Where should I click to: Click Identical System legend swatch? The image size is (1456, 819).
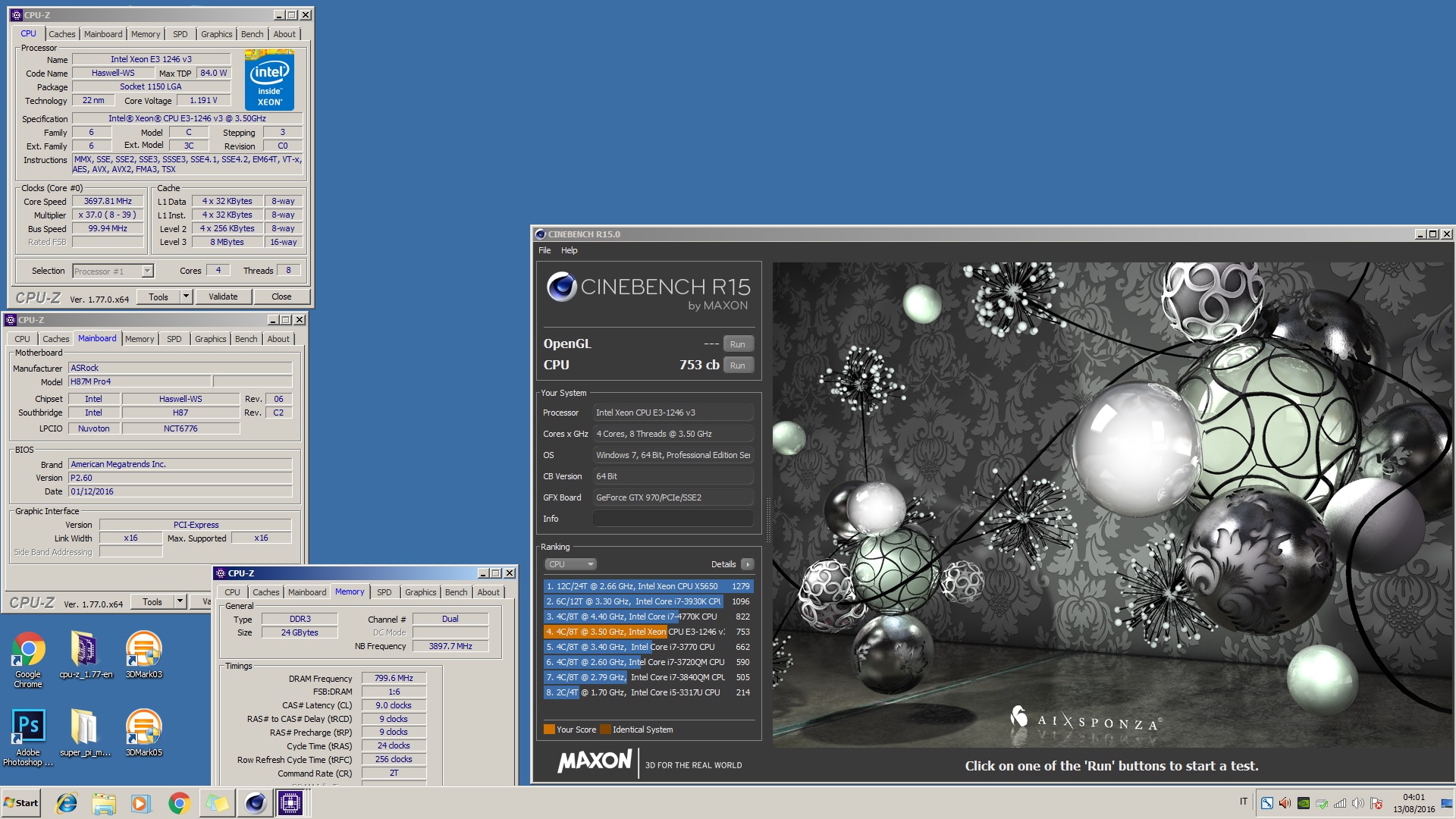click(605, 730)
